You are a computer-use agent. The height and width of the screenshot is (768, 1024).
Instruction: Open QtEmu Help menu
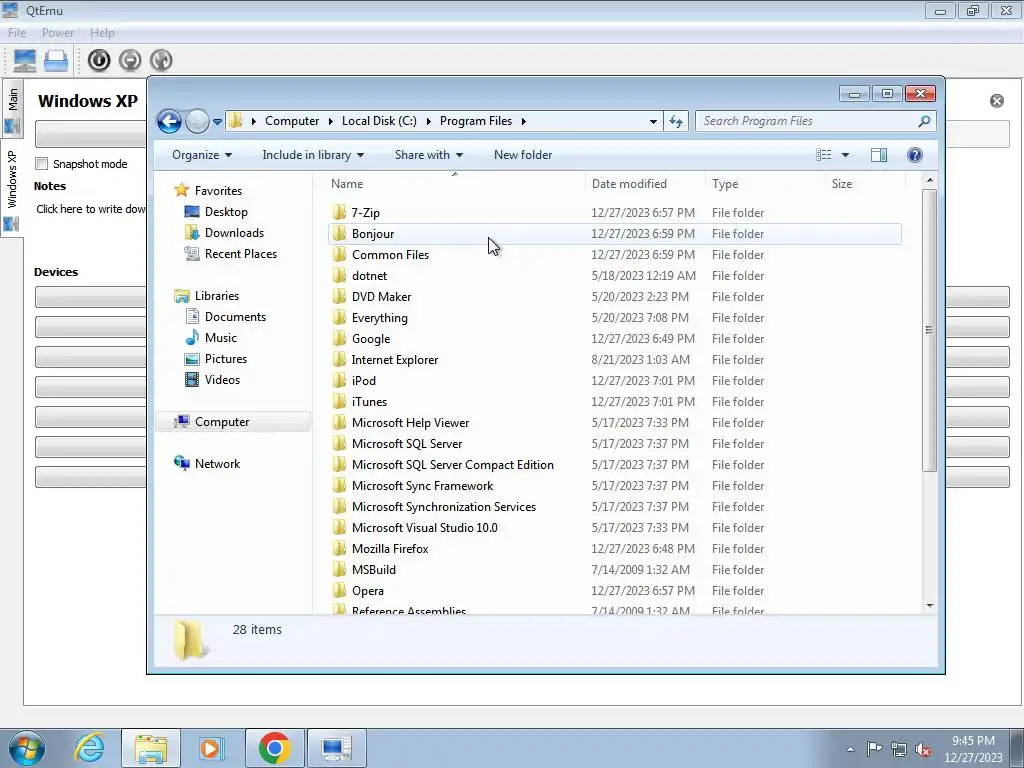pyautogui.click(x=102, y=33)
